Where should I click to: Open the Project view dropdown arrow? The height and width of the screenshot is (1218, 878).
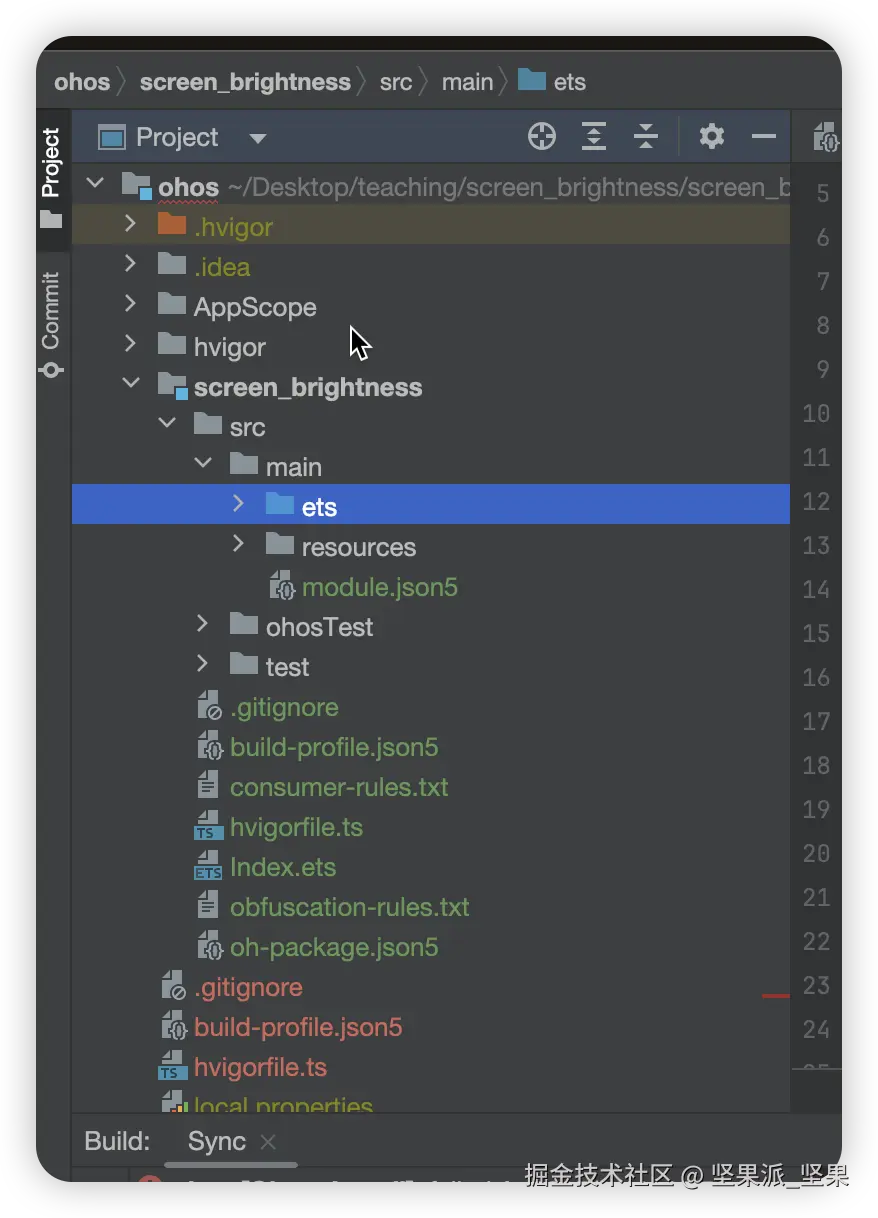click(258, 138)
